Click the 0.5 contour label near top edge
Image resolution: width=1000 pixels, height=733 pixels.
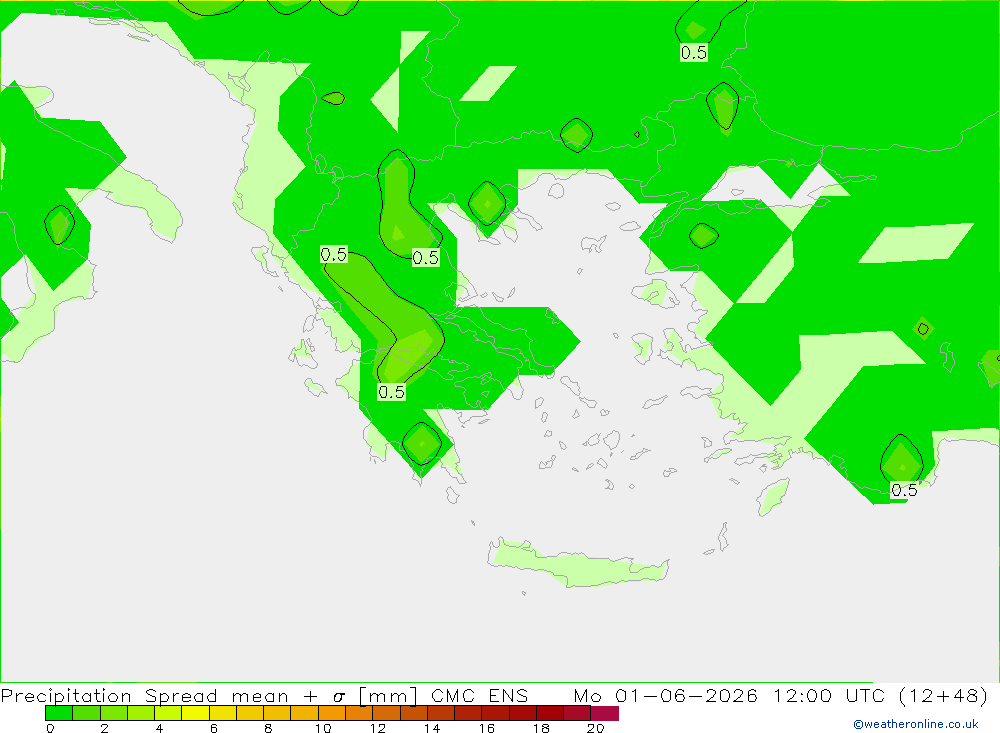[x=694, y=52]
